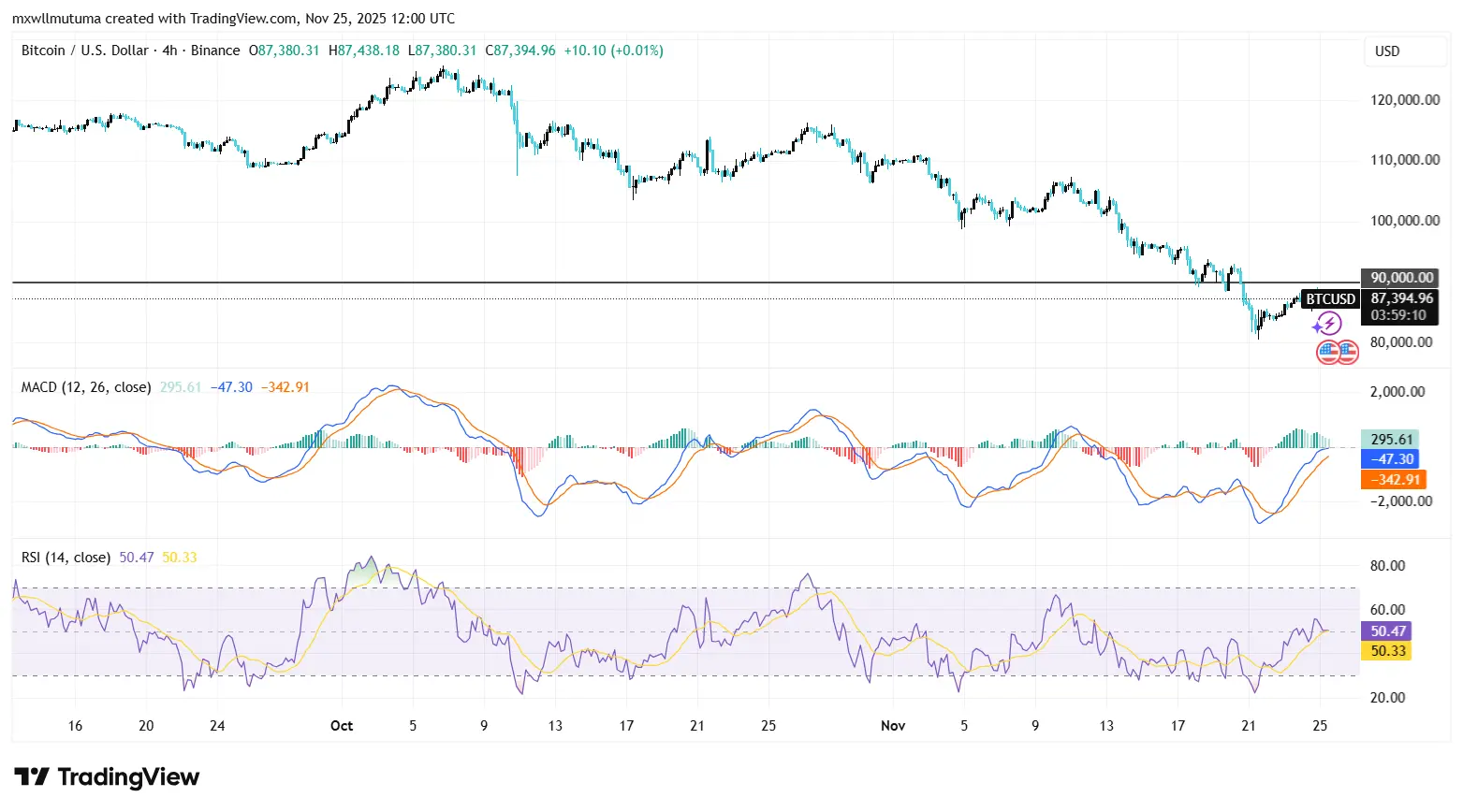Click the BTCUSD label on the price axis
Image resolution: width=1463 pixels, height=812 pixels.
tap(1330, 298)
